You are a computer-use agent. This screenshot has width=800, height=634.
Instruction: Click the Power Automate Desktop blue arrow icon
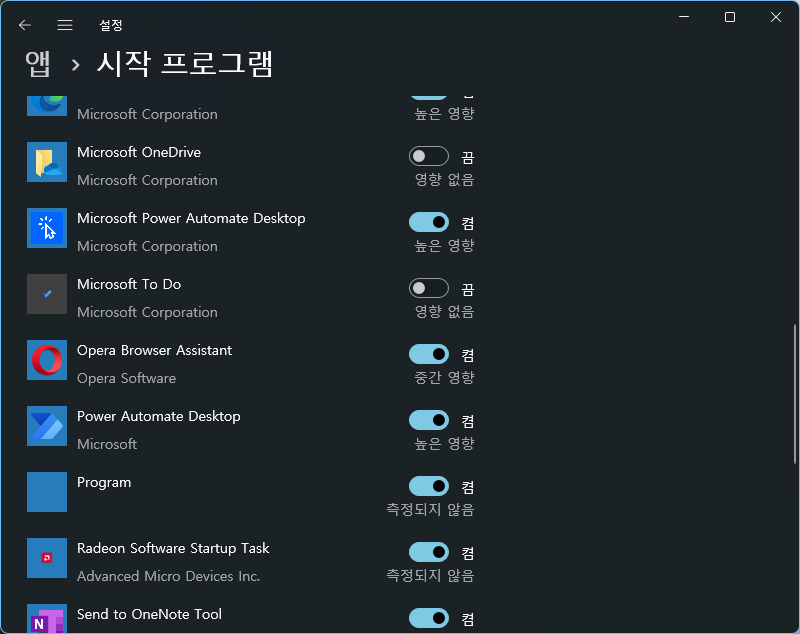tap(47, 426)
